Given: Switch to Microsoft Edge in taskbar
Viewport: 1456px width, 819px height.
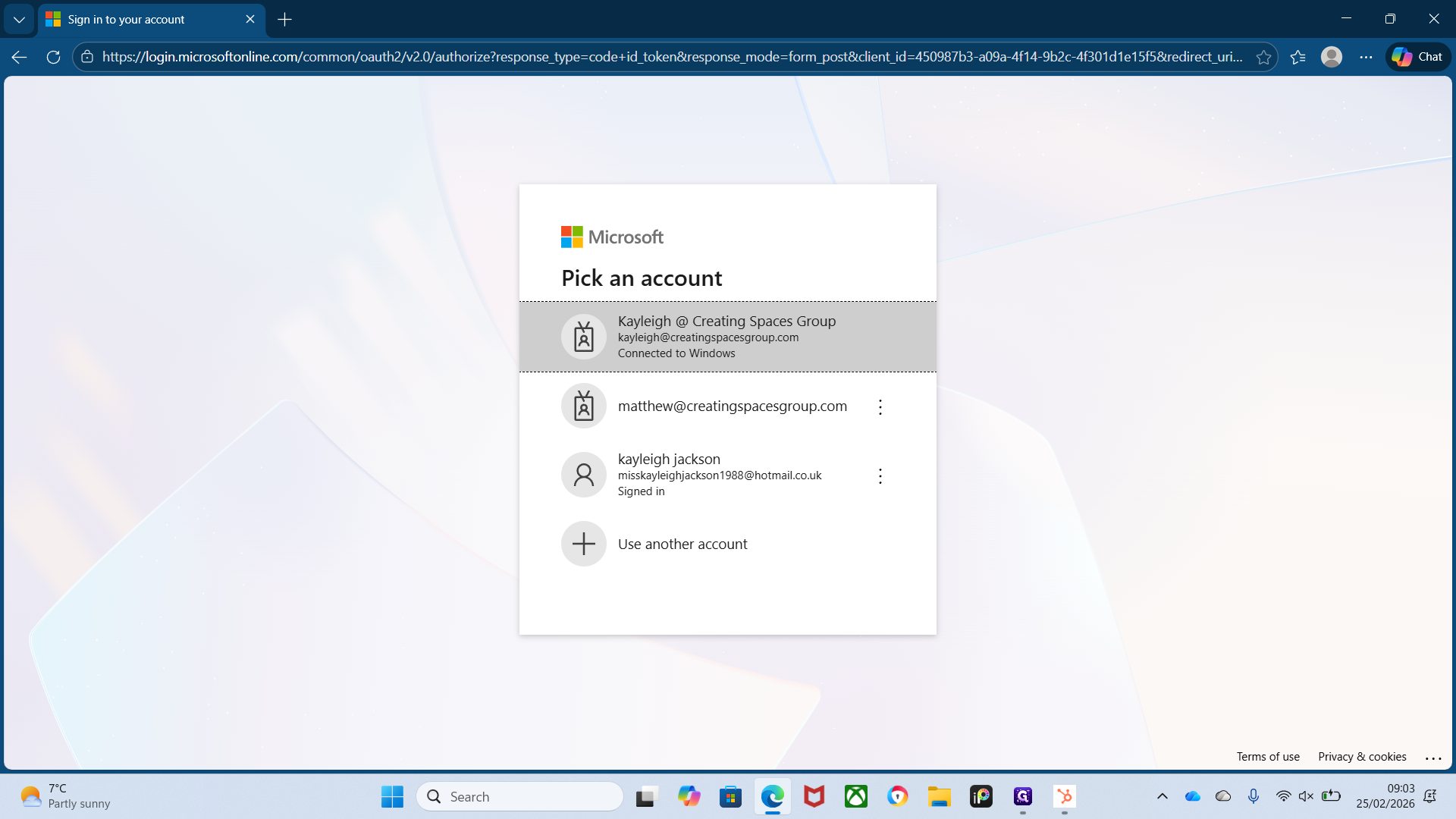Looking at the screenshot, I should 772,796.
